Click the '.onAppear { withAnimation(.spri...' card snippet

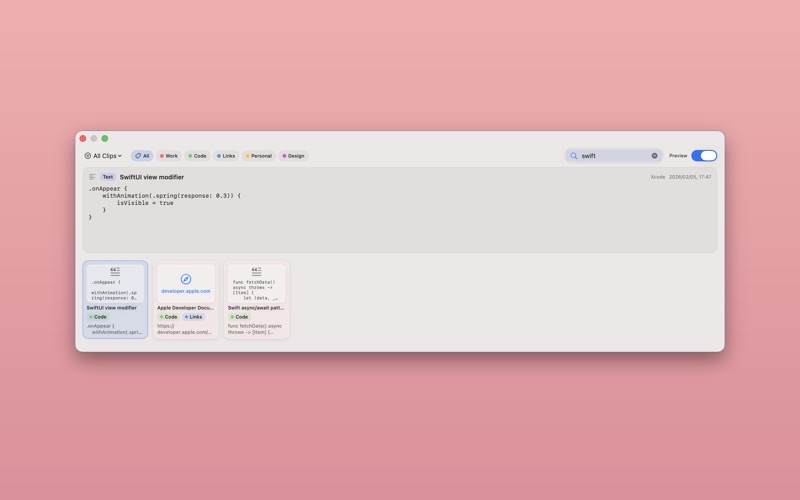(114, 329)
